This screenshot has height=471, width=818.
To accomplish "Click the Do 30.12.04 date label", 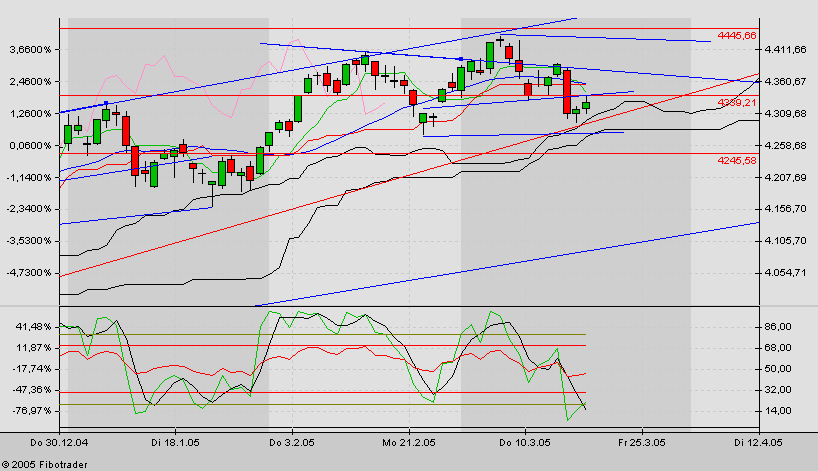I will [x=59, y=443].
